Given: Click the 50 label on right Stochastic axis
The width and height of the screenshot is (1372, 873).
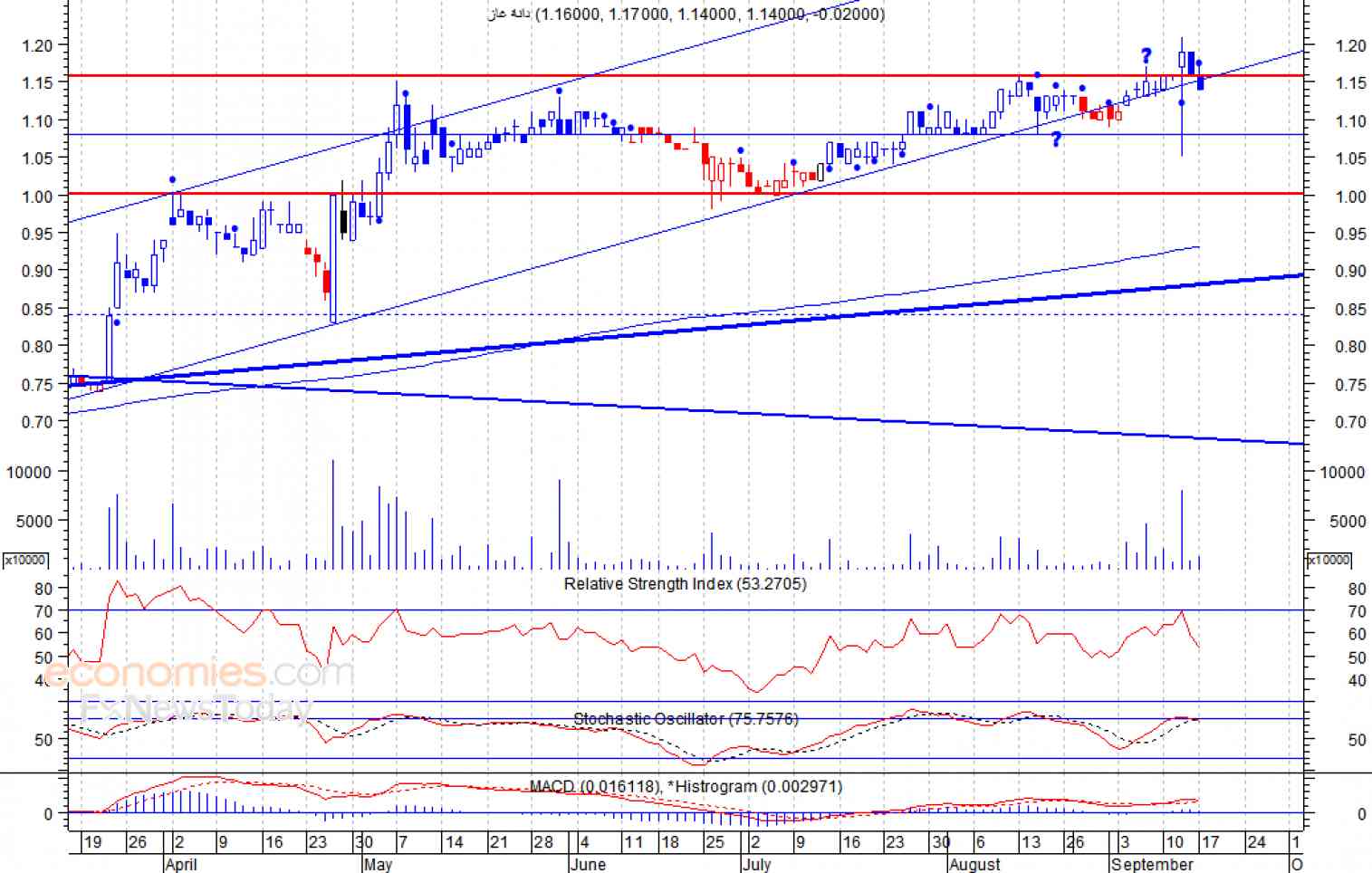Looking at the screenshot, I should pos(1357,740).
